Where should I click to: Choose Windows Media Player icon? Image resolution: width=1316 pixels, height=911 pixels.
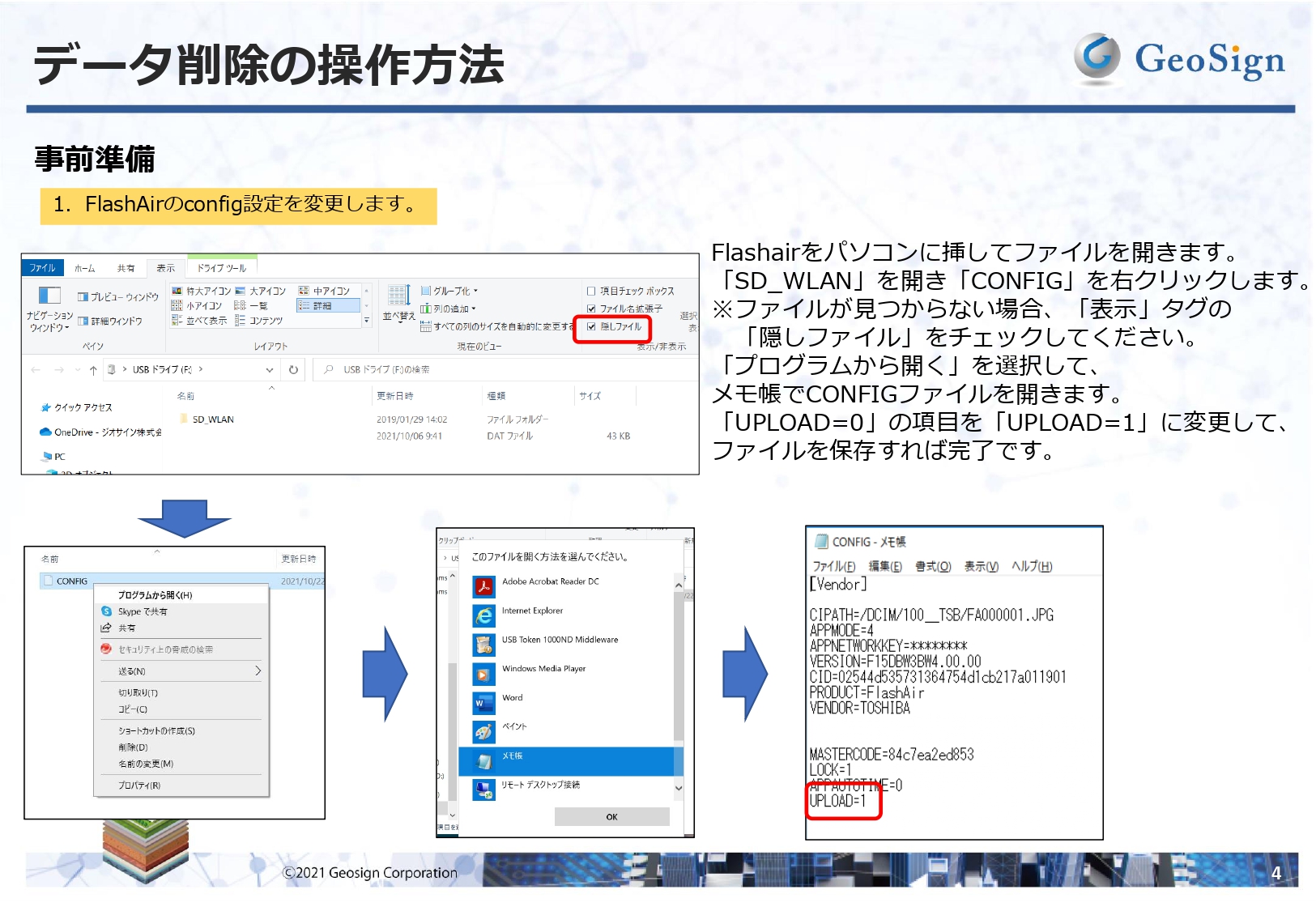(483, 674)
